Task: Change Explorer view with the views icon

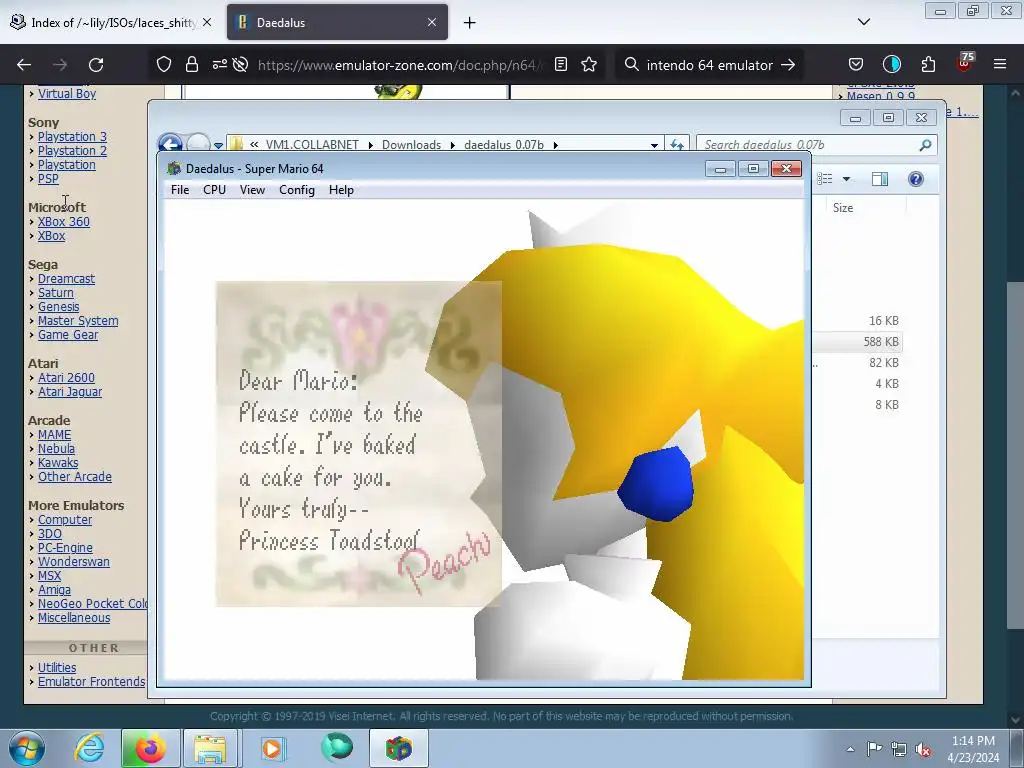Action: [825, 179]
